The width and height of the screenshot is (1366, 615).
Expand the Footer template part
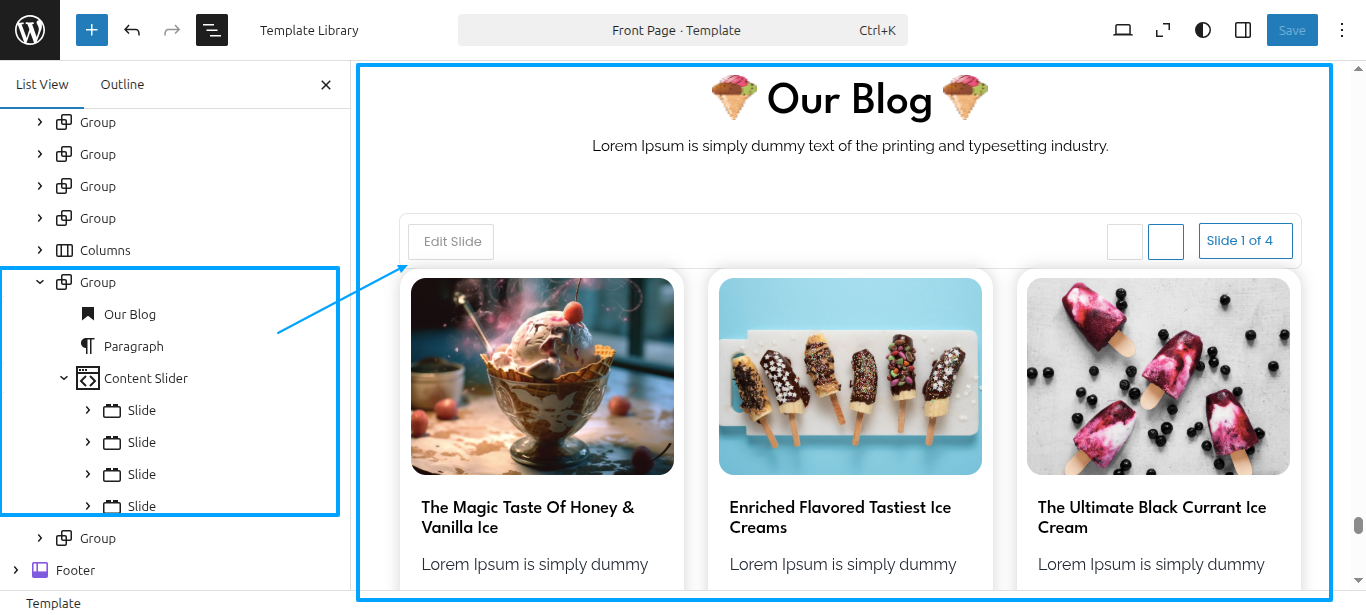[x=16, y=570]
